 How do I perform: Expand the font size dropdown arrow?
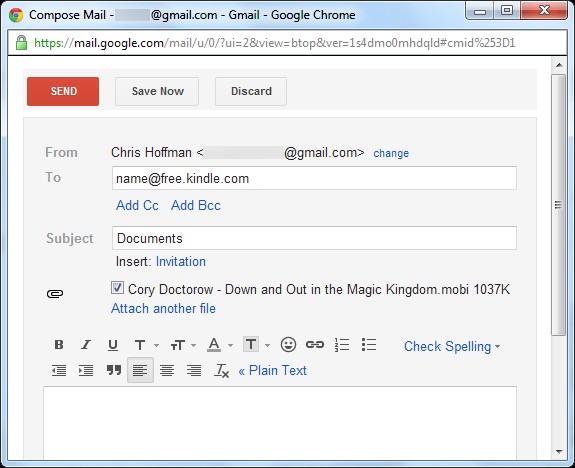[193, 345]
